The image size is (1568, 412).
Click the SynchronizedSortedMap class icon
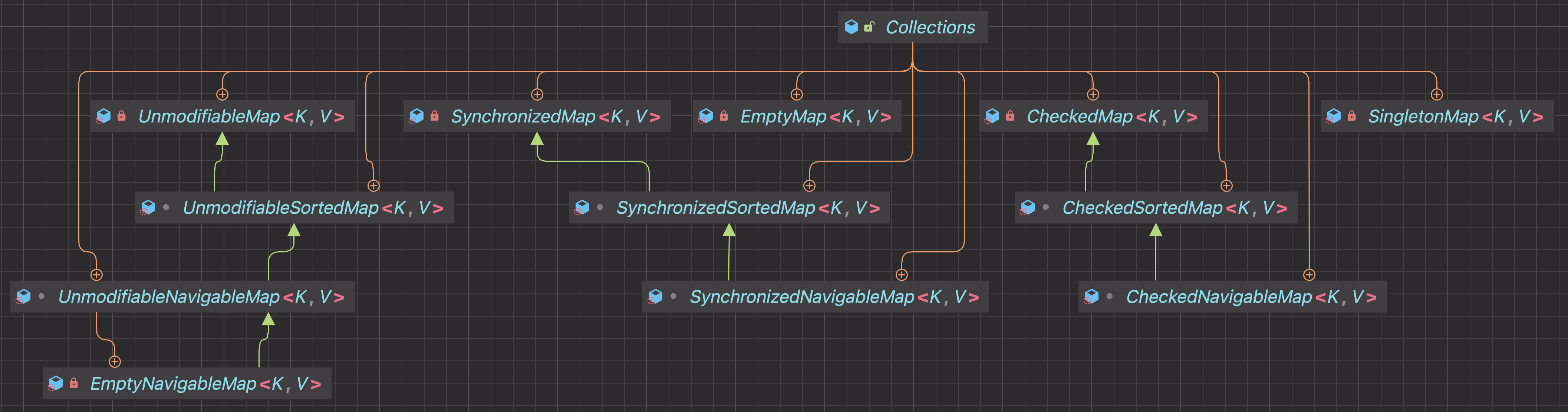click(x=582, y=207)
